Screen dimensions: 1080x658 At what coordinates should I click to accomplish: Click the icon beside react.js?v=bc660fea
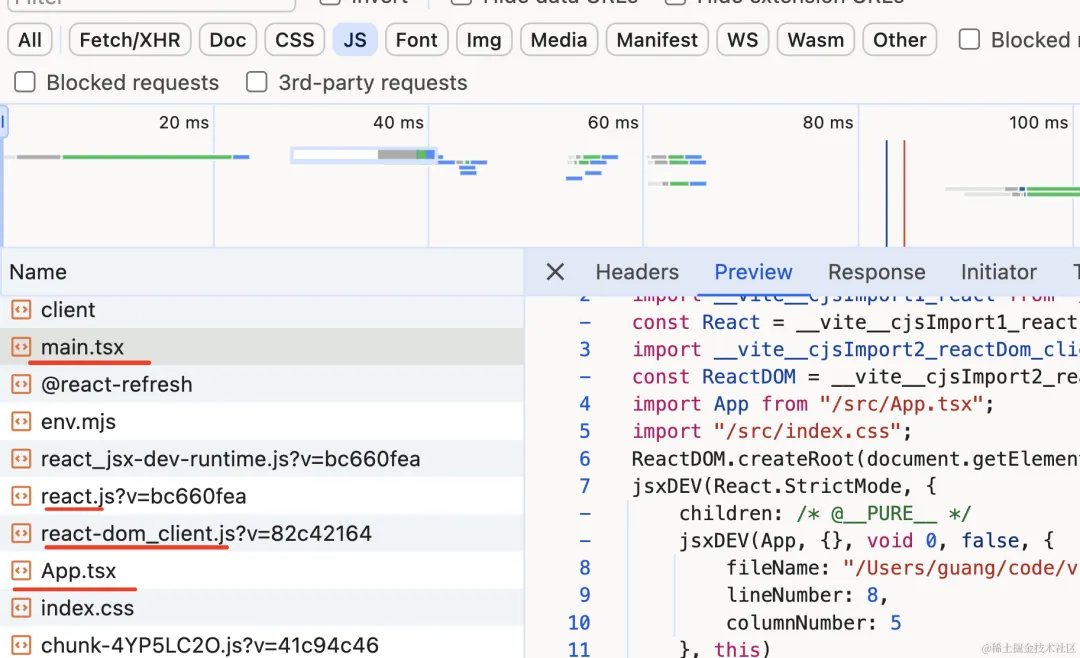click(21, 496)
